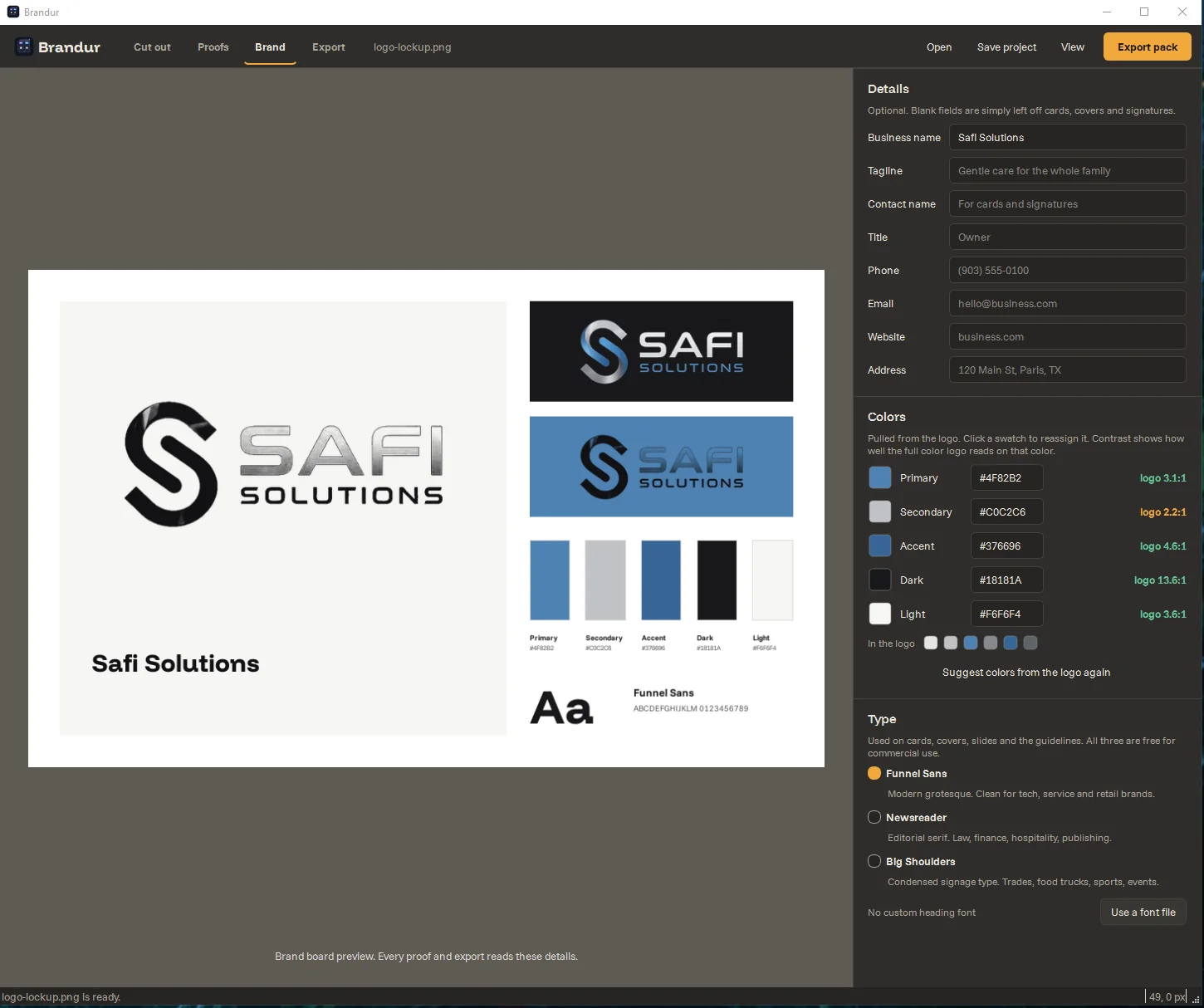This screenshot has width=1204, height=1008.
Task: Select the Big Shoulders font option
Action: pos(911,861)
